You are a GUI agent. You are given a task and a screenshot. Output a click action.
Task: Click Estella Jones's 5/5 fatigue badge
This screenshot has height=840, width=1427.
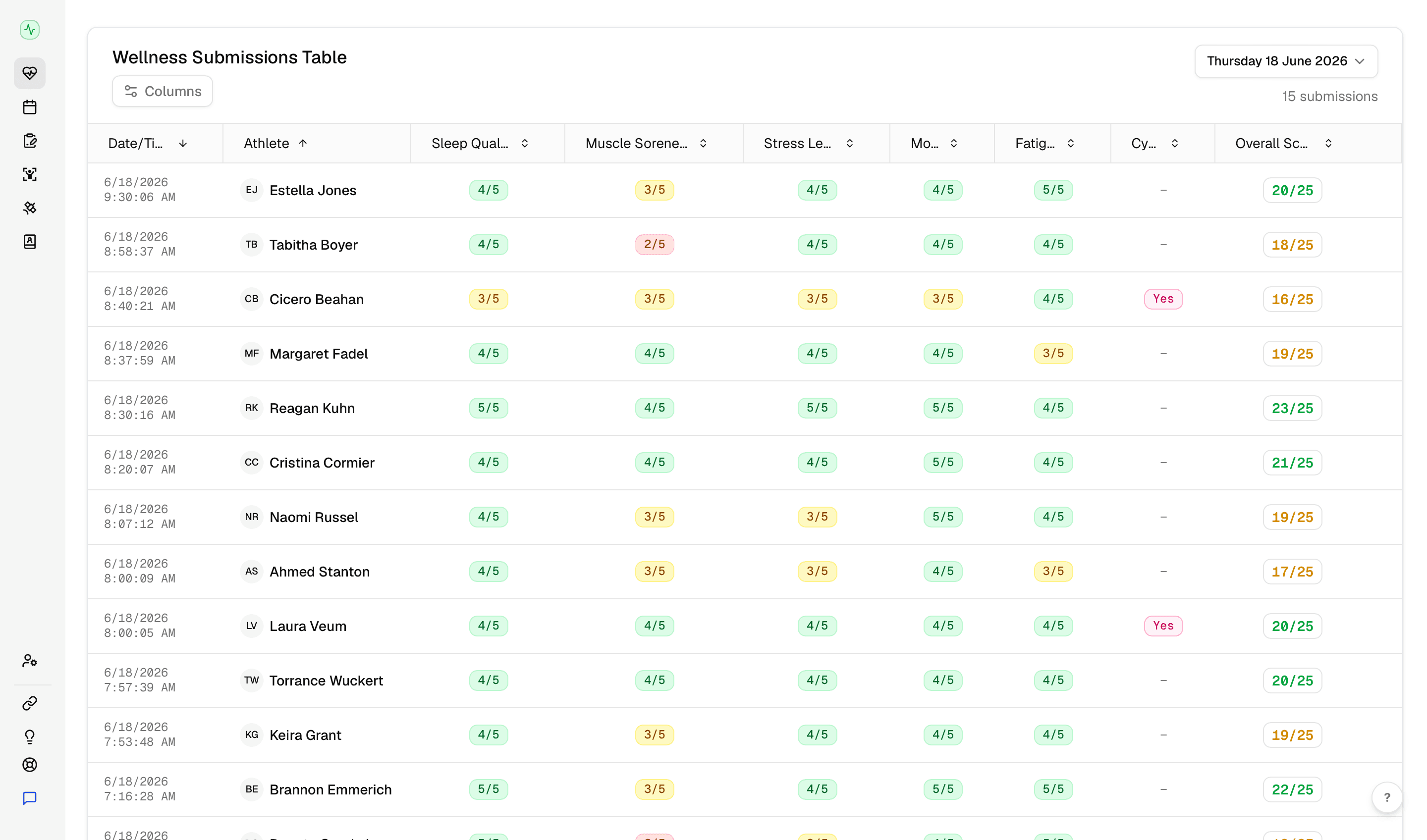1053,190
